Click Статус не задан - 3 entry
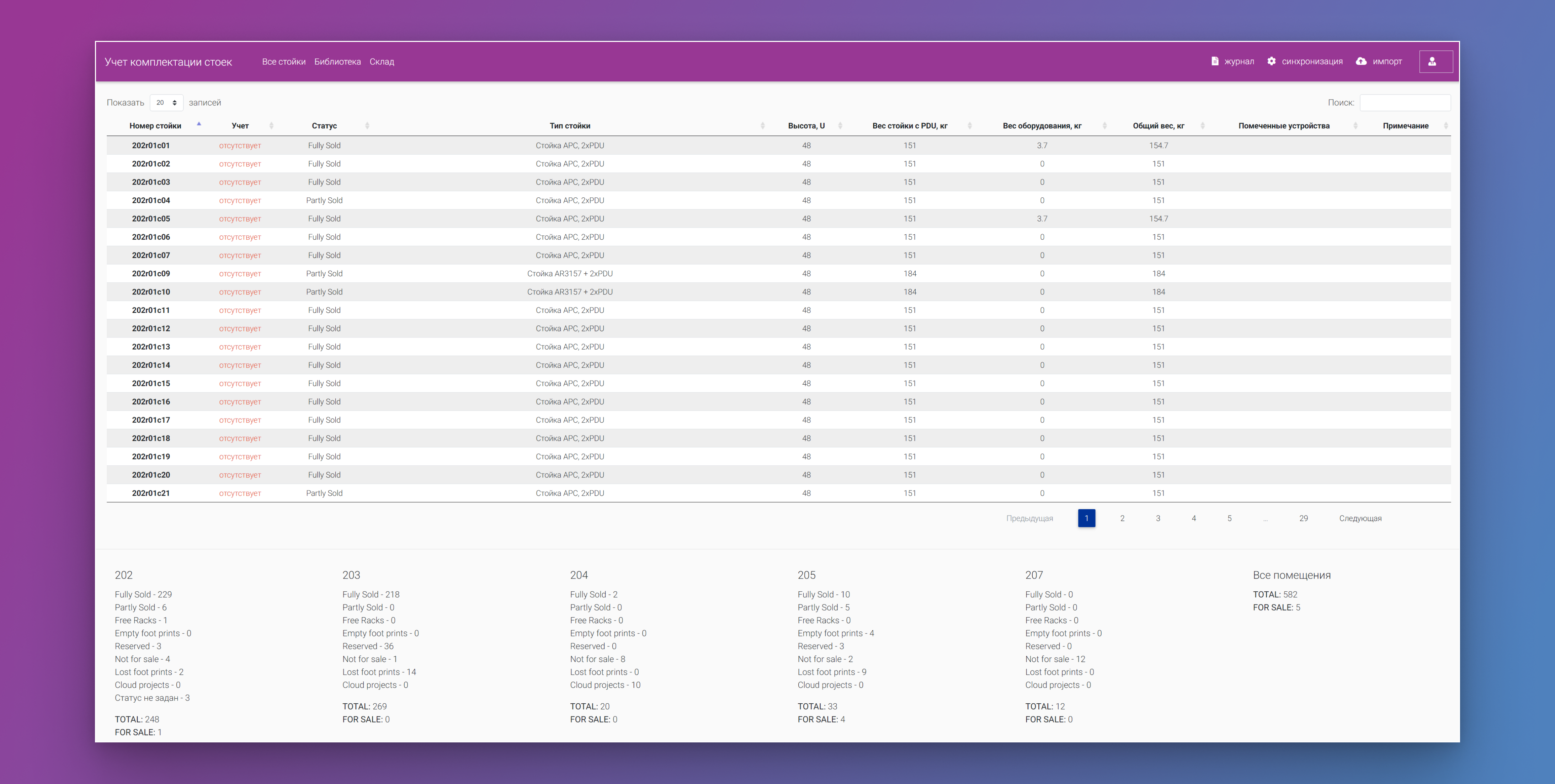Image resolution: width=1555 pixels, height=784 pixels. 152,698
